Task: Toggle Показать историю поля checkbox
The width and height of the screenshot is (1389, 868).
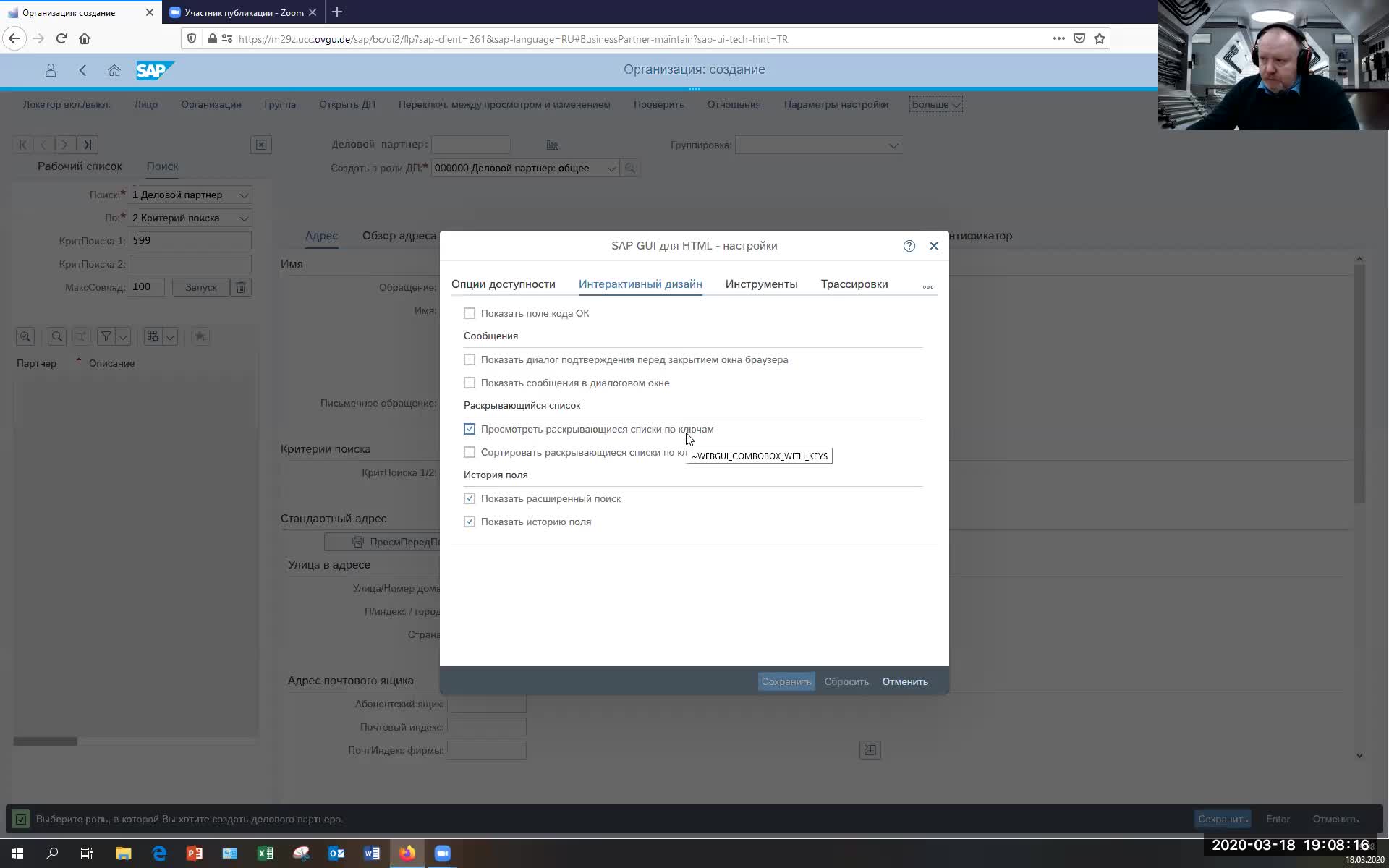Action: point(470,522)
